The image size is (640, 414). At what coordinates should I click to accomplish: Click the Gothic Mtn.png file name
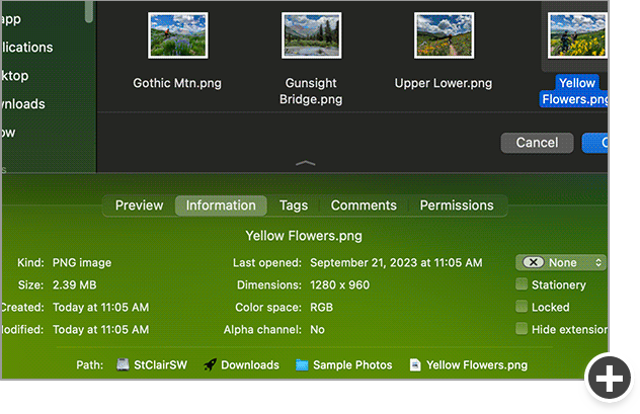click(x=177, y=83)
